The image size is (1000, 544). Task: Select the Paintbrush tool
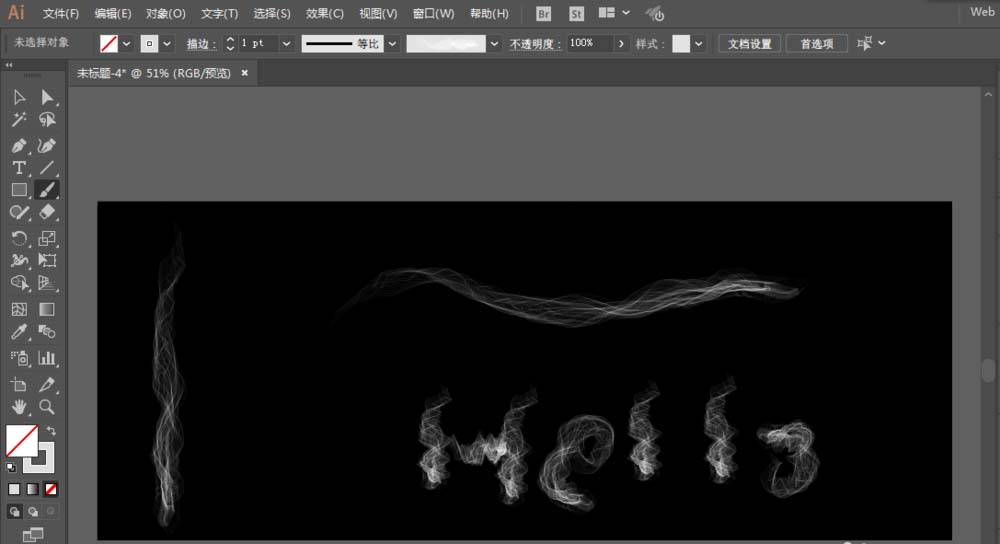point(47,190)
